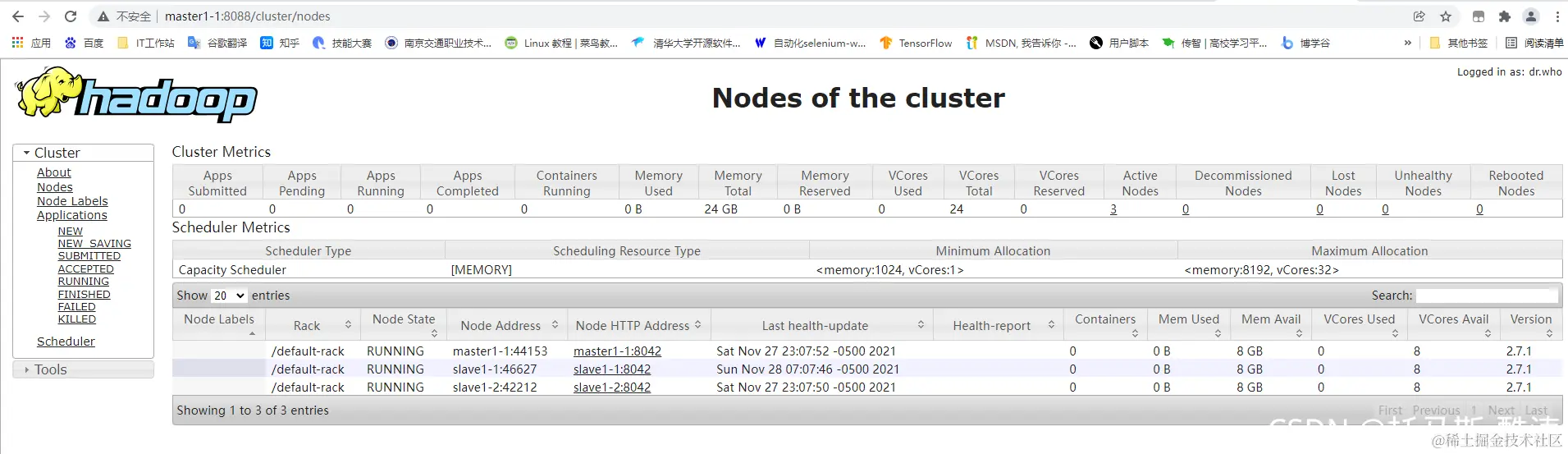Click the browser address bar URL
This screenshot has height=454, width=1568.
tap(248, 16)
